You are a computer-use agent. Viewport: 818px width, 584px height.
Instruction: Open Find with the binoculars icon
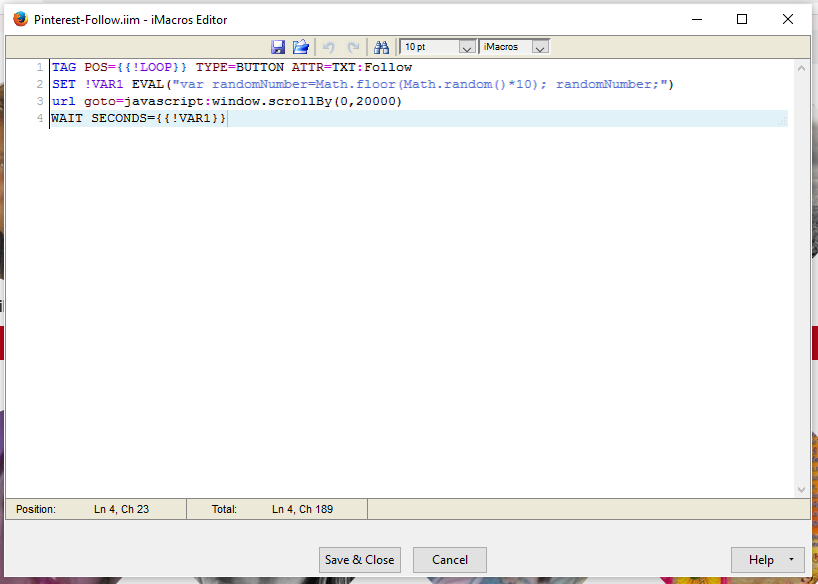(381, 47)
